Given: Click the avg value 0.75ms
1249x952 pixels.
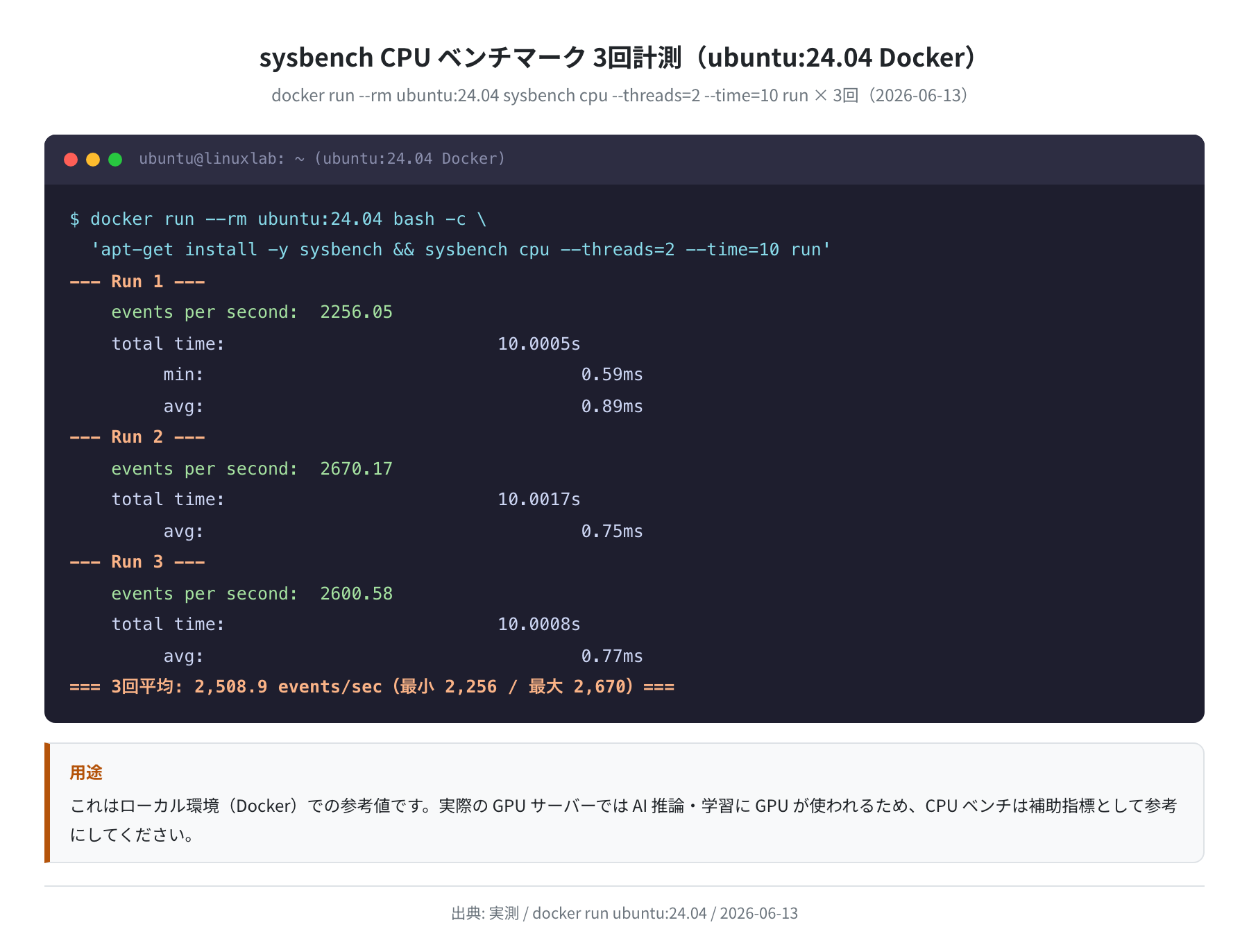Looking at the screenshot, I should [612, 531].
